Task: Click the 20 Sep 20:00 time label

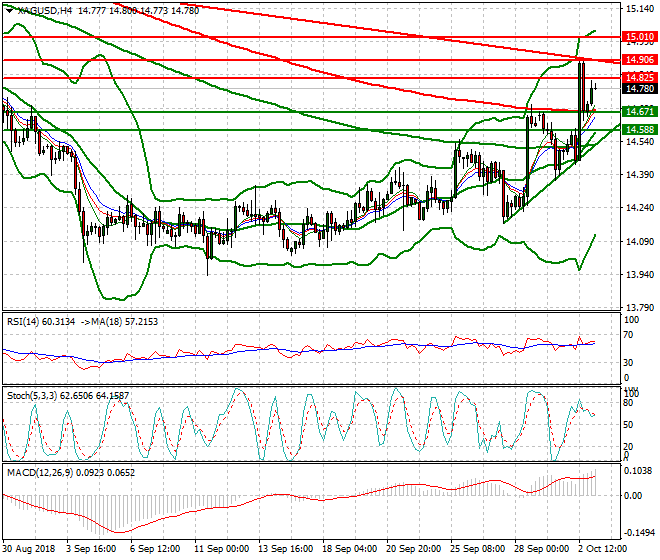Action: (414, 549)
